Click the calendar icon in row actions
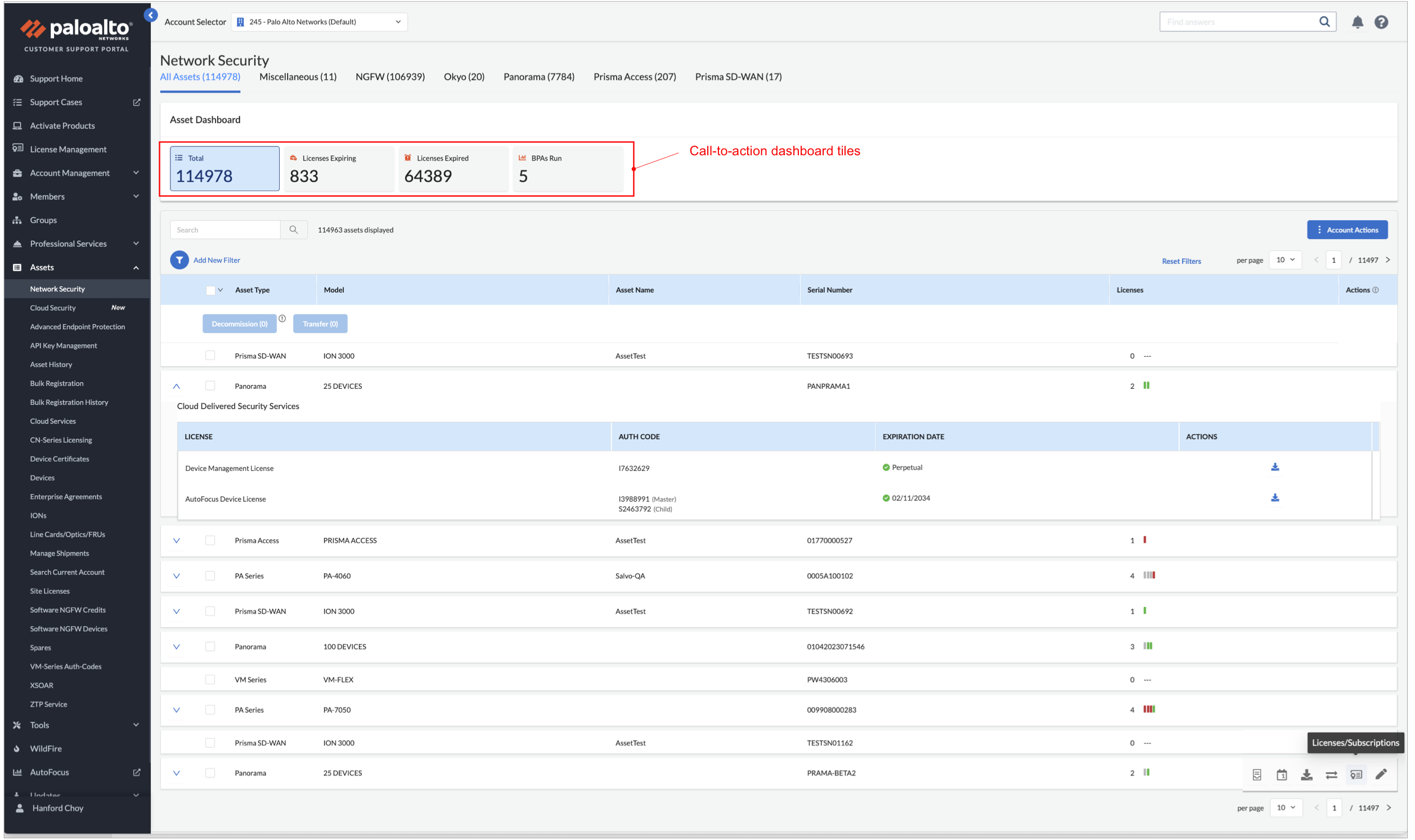The height and width of the screenshot is (840, 1415). coord(1282,774)
